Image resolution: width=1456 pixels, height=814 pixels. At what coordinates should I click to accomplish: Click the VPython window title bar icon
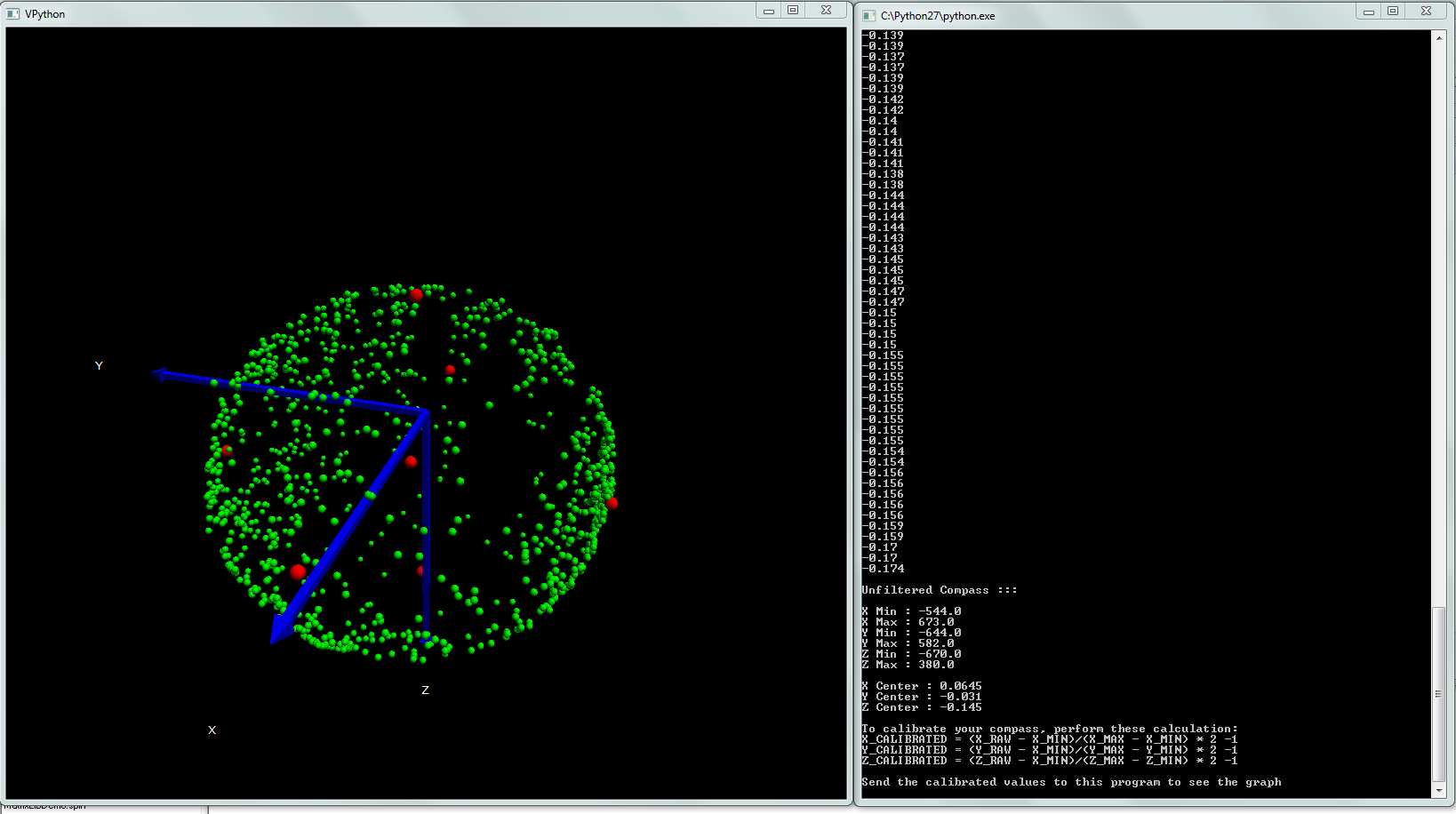click(x=13, y=14)
